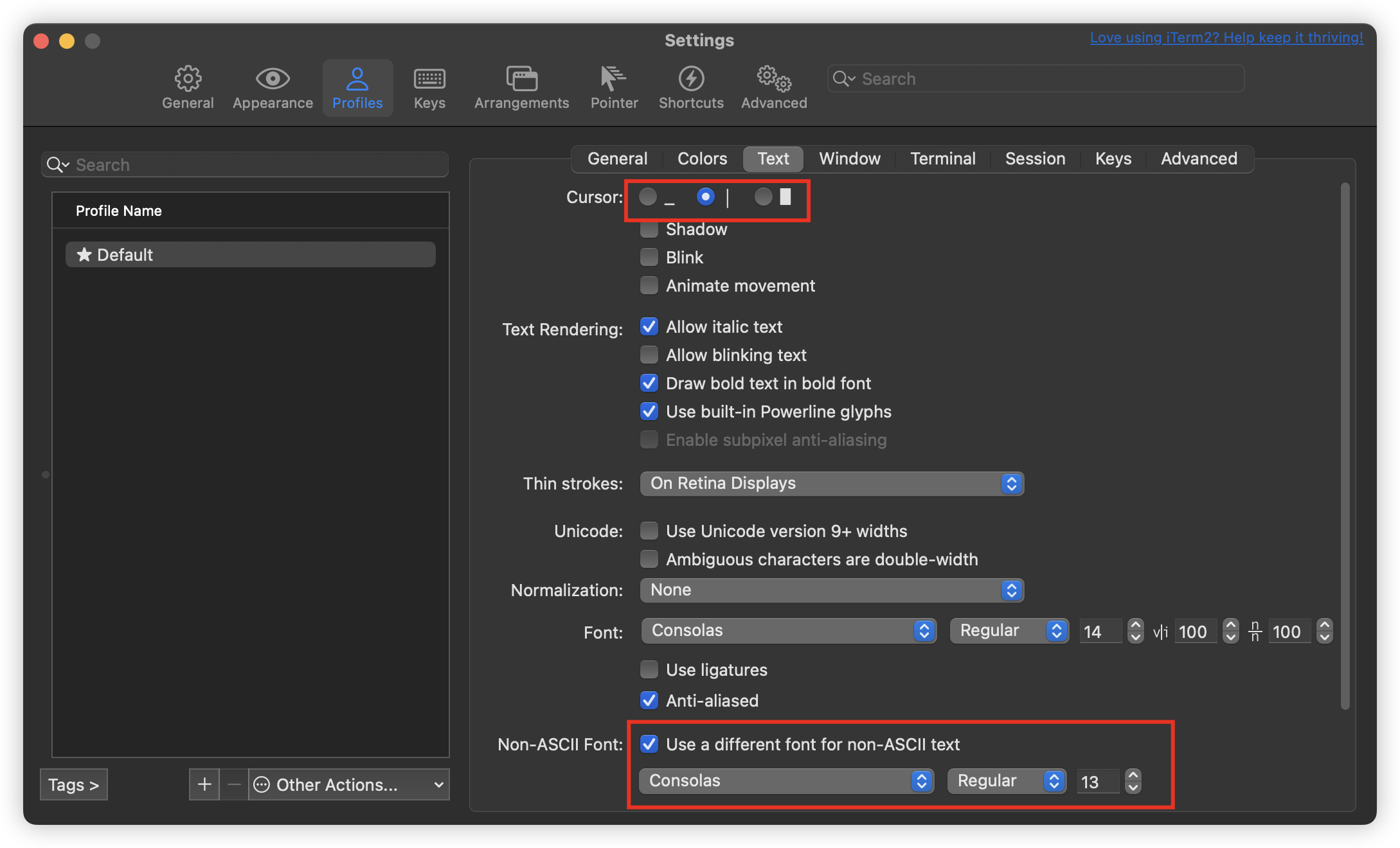
Task: Open the Shortcuts lightning bolt icon
Action: 691,79
